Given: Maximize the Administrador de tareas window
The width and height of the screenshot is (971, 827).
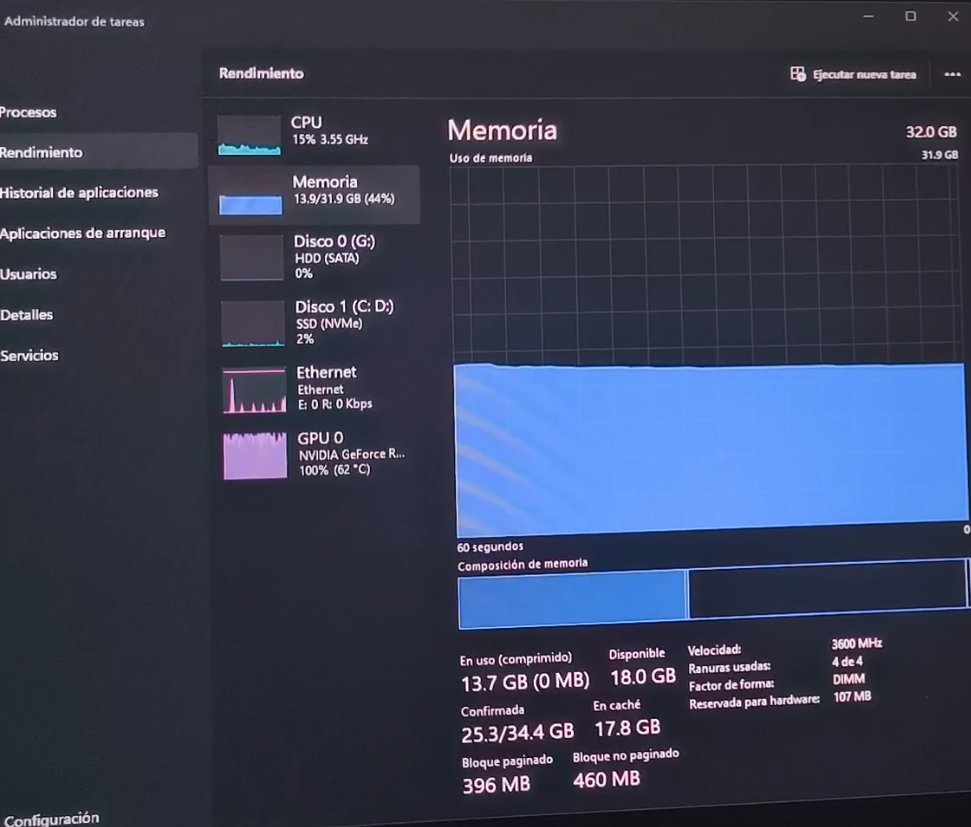Looking at the screenshot, I should pos(910,16).
